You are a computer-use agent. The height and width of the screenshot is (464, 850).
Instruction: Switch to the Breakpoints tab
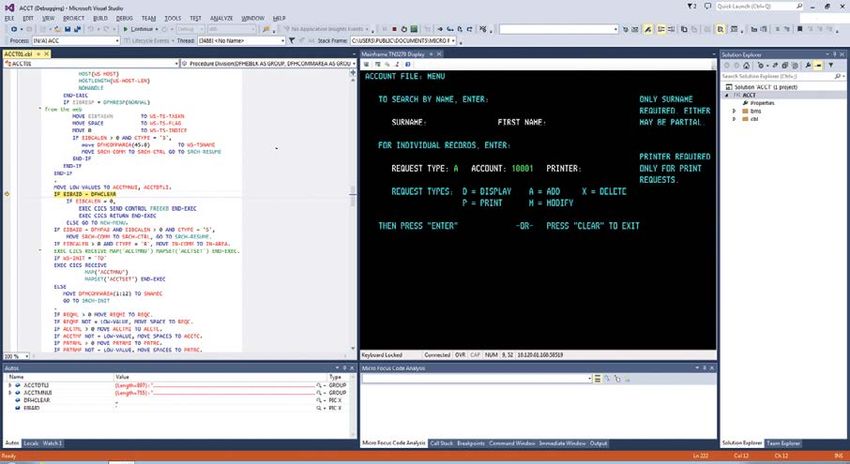click(x=471, y=443)
